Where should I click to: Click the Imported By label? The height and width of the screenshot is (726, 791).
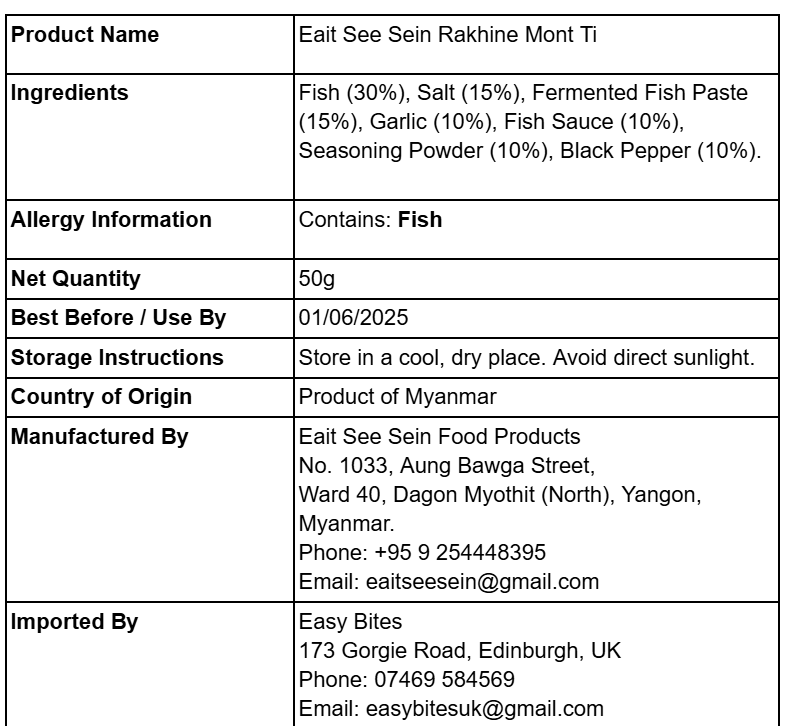coord(74,622)
